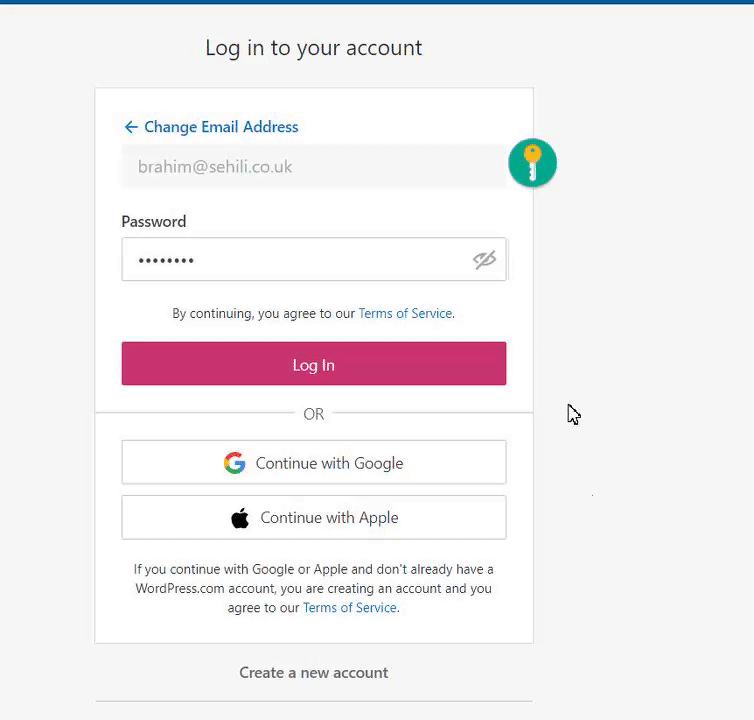754x720 pixels.
Task: Toggle password visibility with the crossed-eye icon
Action: pos(484,260)
